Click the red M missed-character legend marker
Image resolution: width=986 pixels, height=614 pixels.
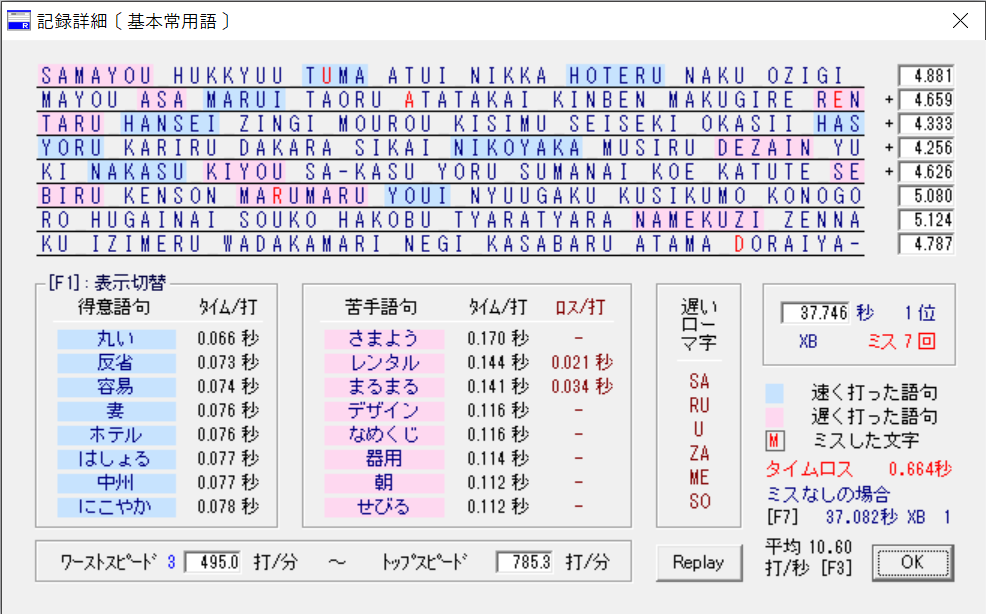[x=774, y=441]
